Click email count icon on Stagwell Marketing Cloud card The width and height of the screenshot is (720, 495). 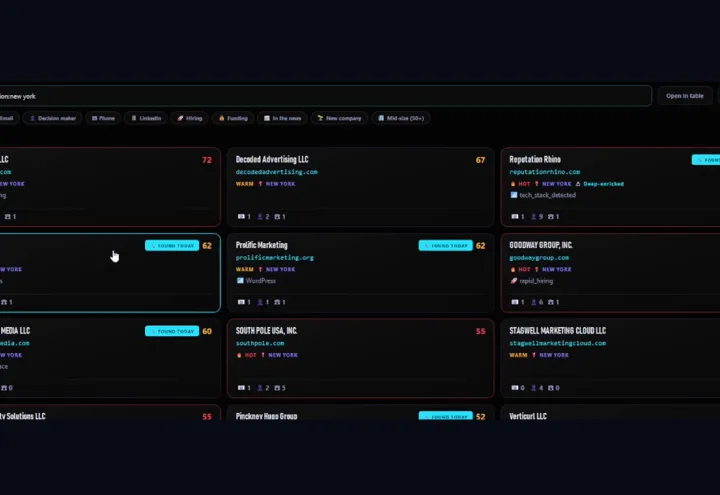(515, 388)
